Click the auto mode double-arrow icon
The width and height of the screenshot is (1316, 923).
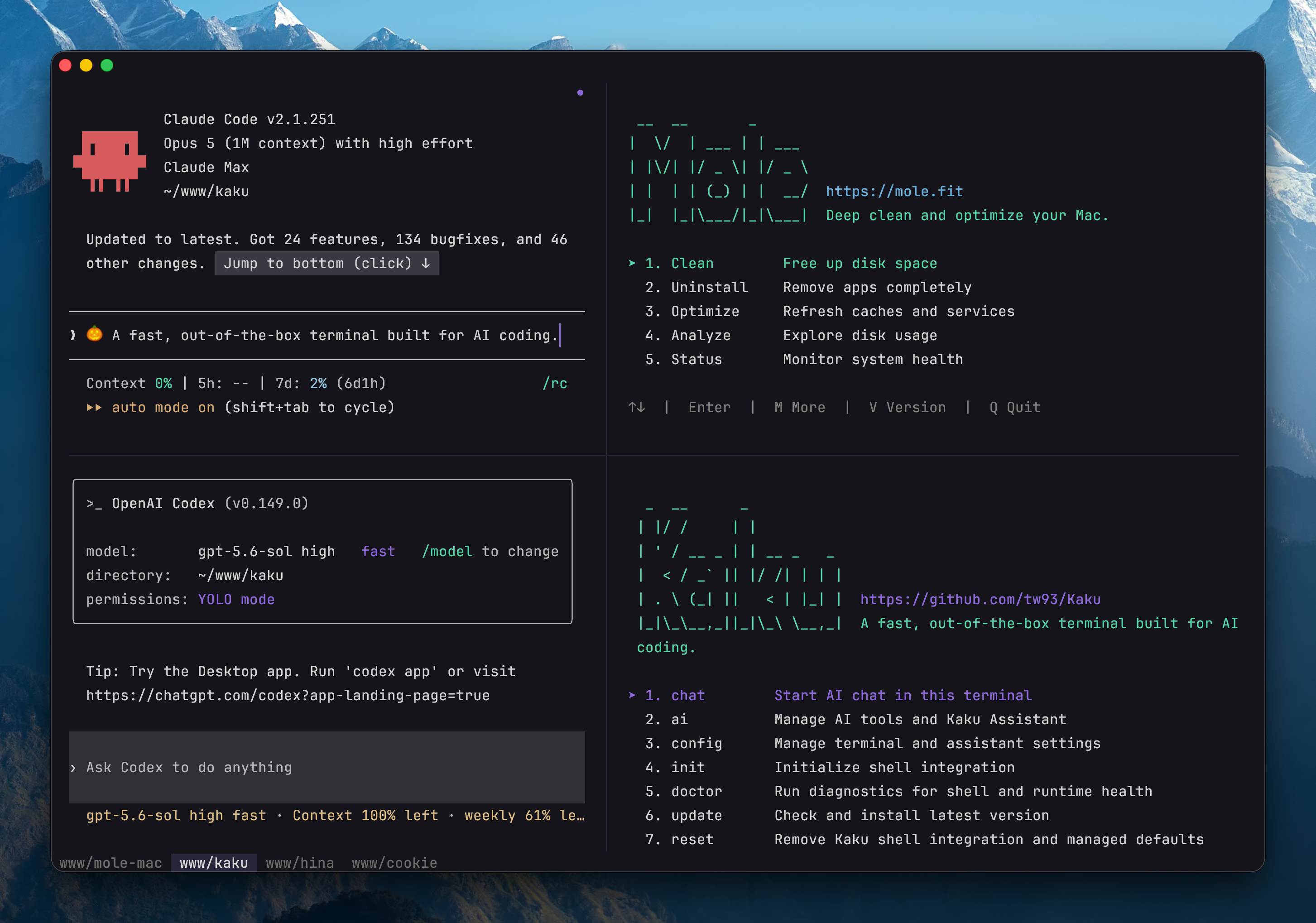point(94,408)
